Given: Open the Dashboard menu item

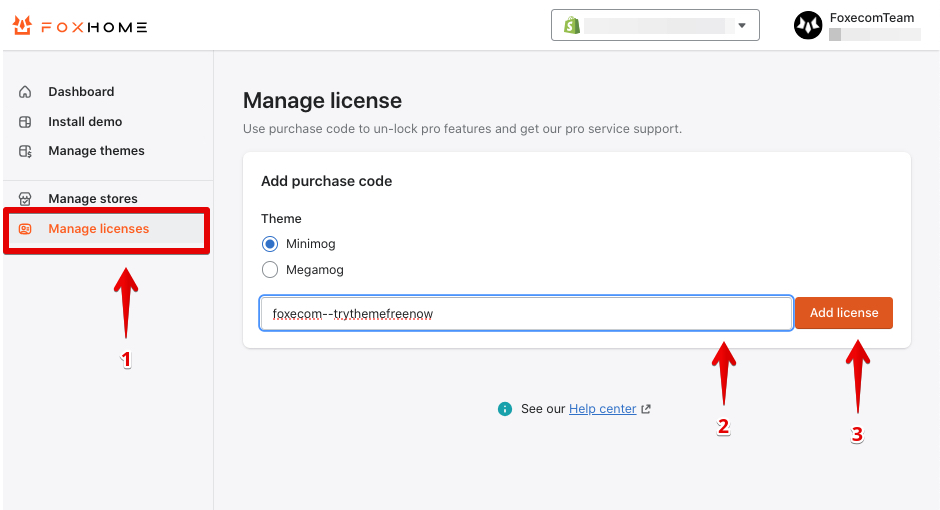Looking at the screenshot, I should tap(82, 92).
